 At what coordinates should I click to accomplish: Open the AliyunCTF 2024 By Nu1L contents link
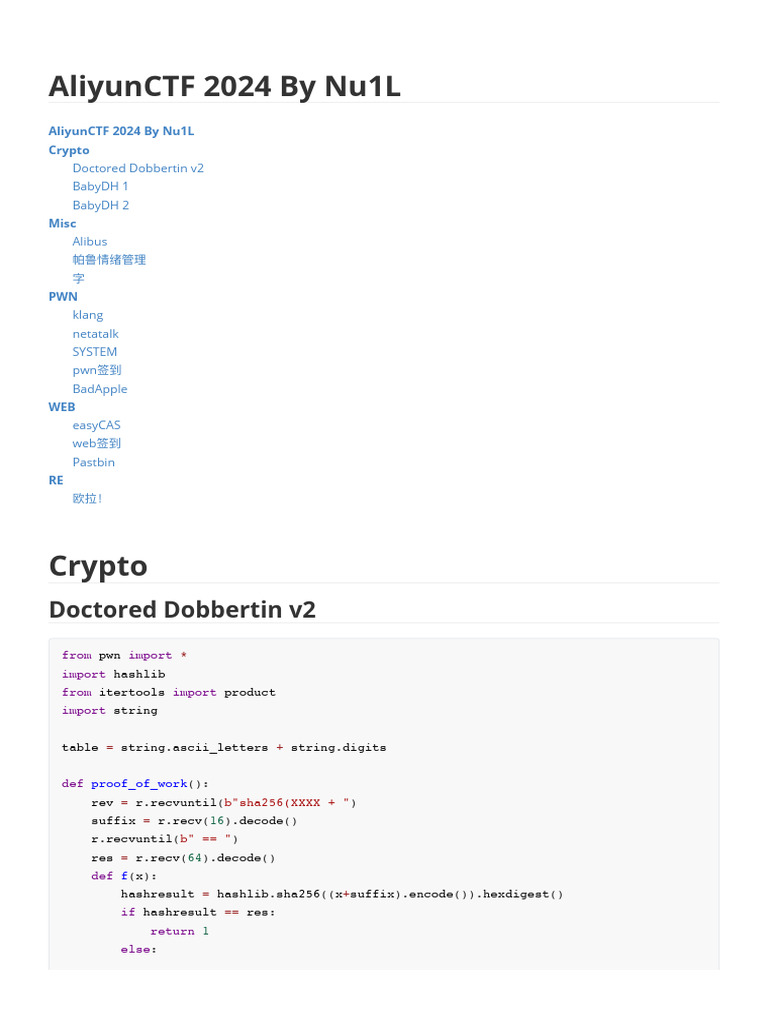(121, 131)
